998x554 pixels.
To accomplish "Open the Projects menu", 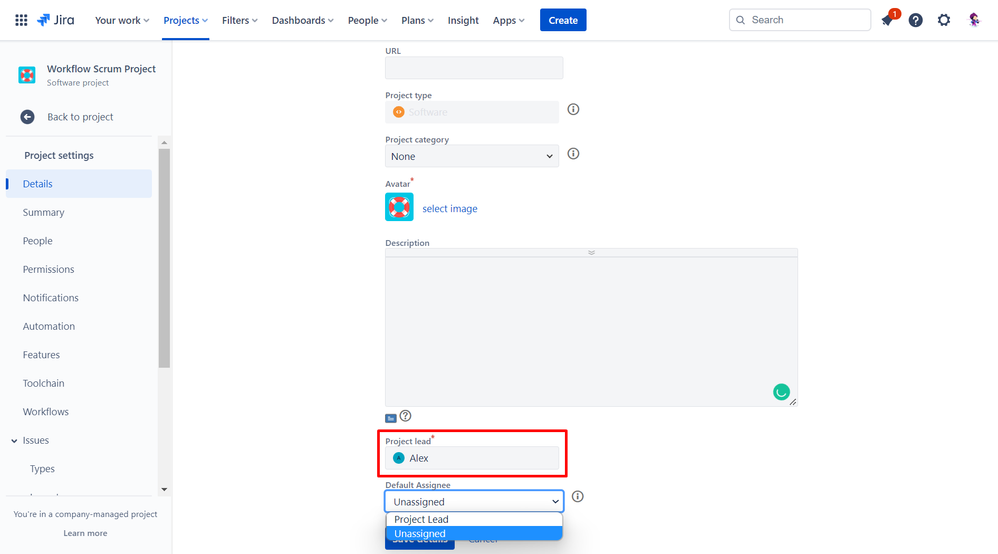I will tap(185, 20).
